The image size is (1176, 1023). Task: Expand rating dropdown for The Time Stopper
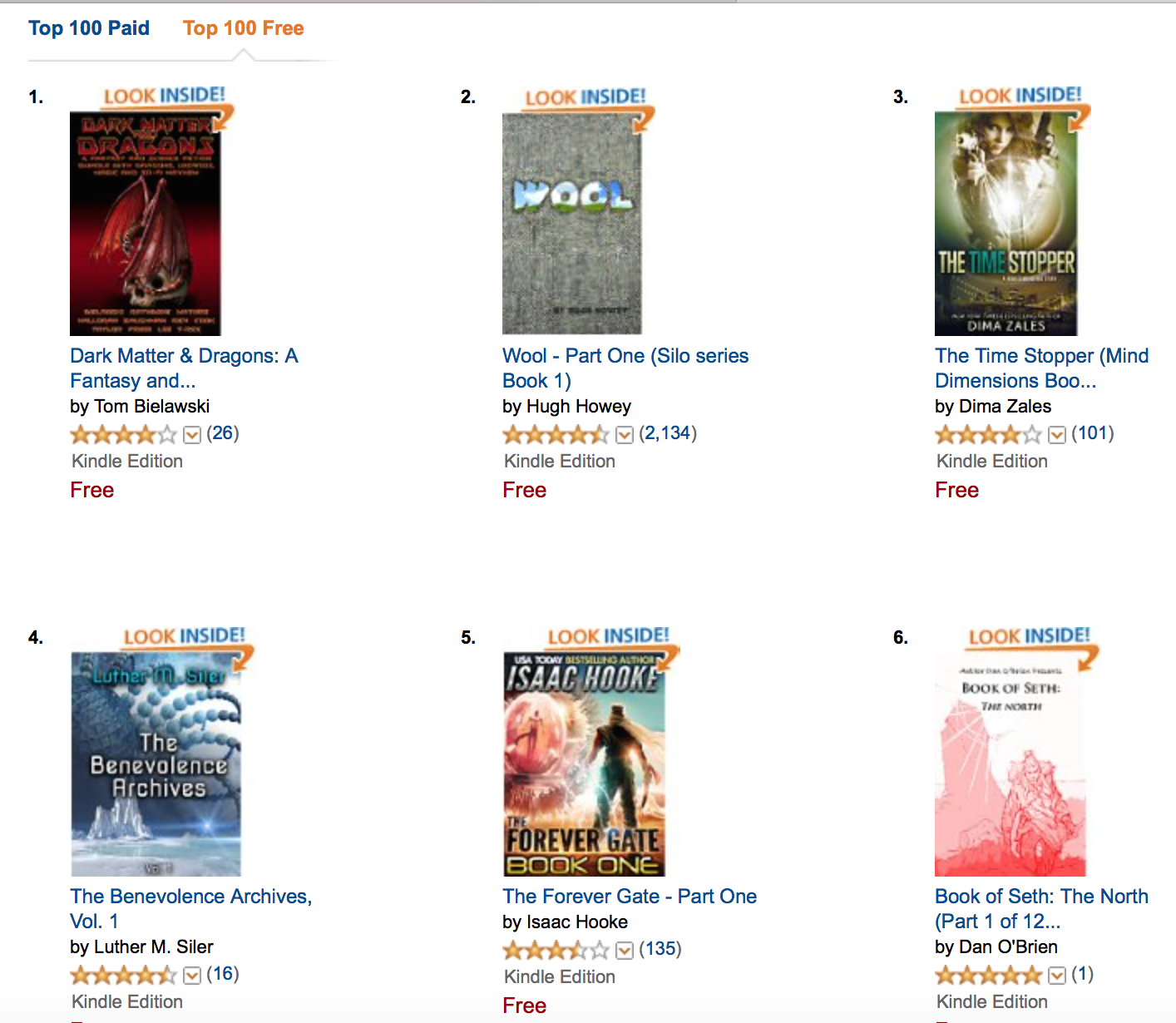[1057, 435]
